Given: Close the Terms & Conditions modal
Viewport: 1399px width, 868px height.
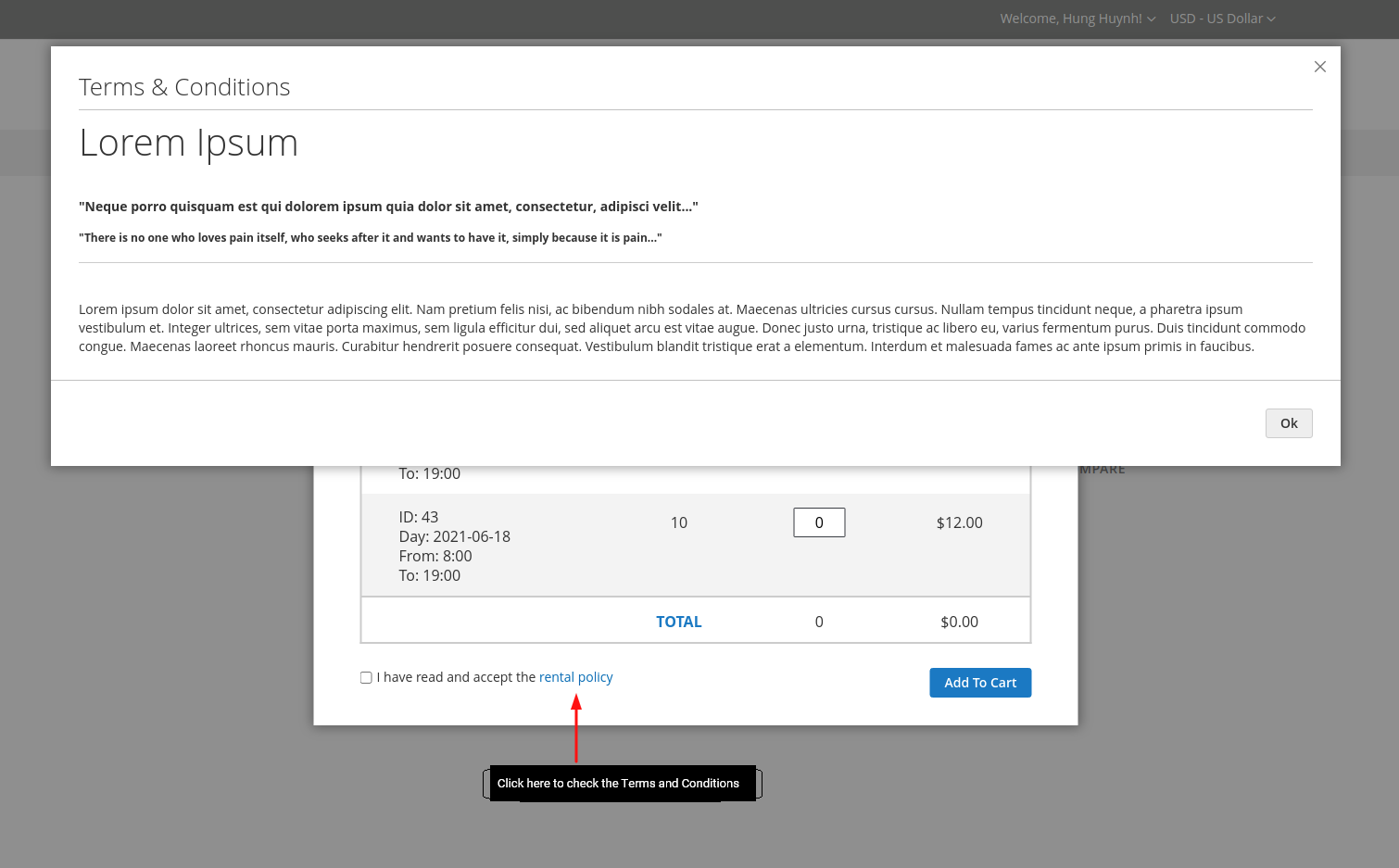Looking at the screenshot, I should pyautogui.click(x=1319, y=67).
